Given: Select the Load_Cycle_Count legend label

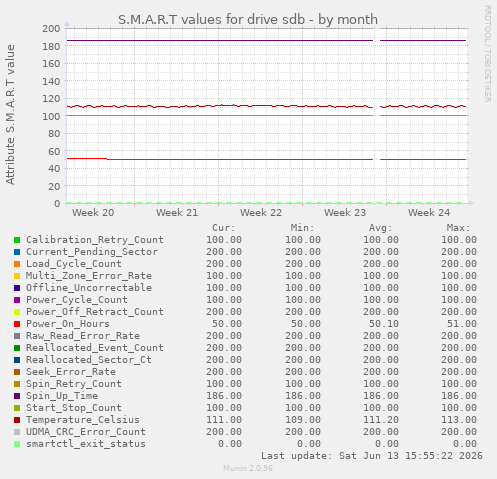Looking at the screenshot, I should pyautogui.click(x=74, y=264).
